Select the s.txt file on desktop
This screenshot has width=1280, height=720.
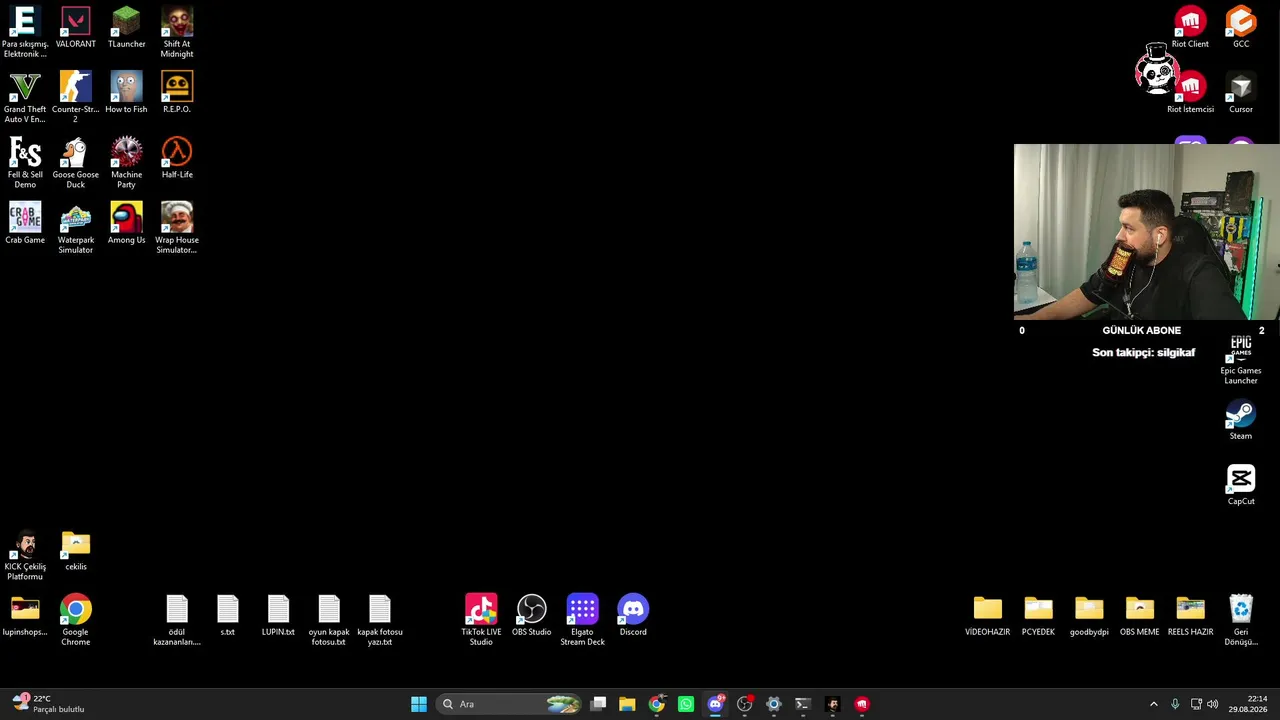coord(228,616)
